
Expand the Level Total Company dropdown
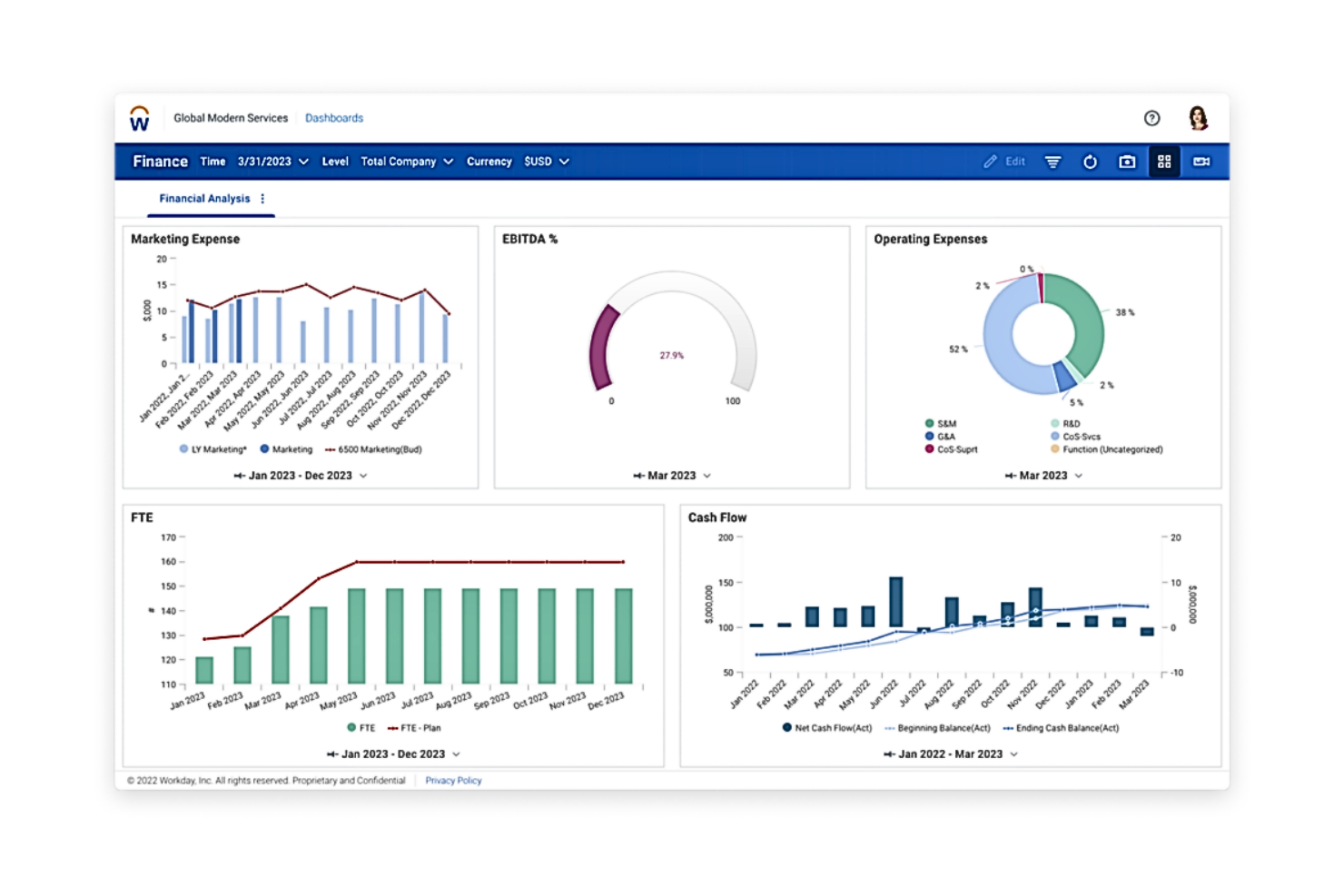coord(407,162)
